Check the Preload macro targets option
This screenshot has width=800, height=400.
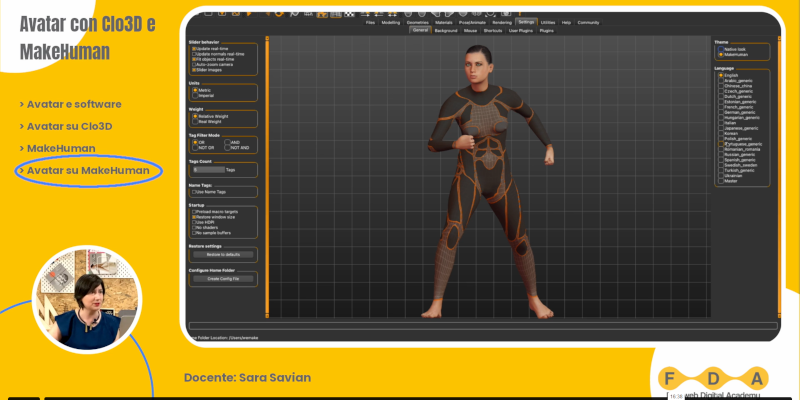tap(194, 211)
